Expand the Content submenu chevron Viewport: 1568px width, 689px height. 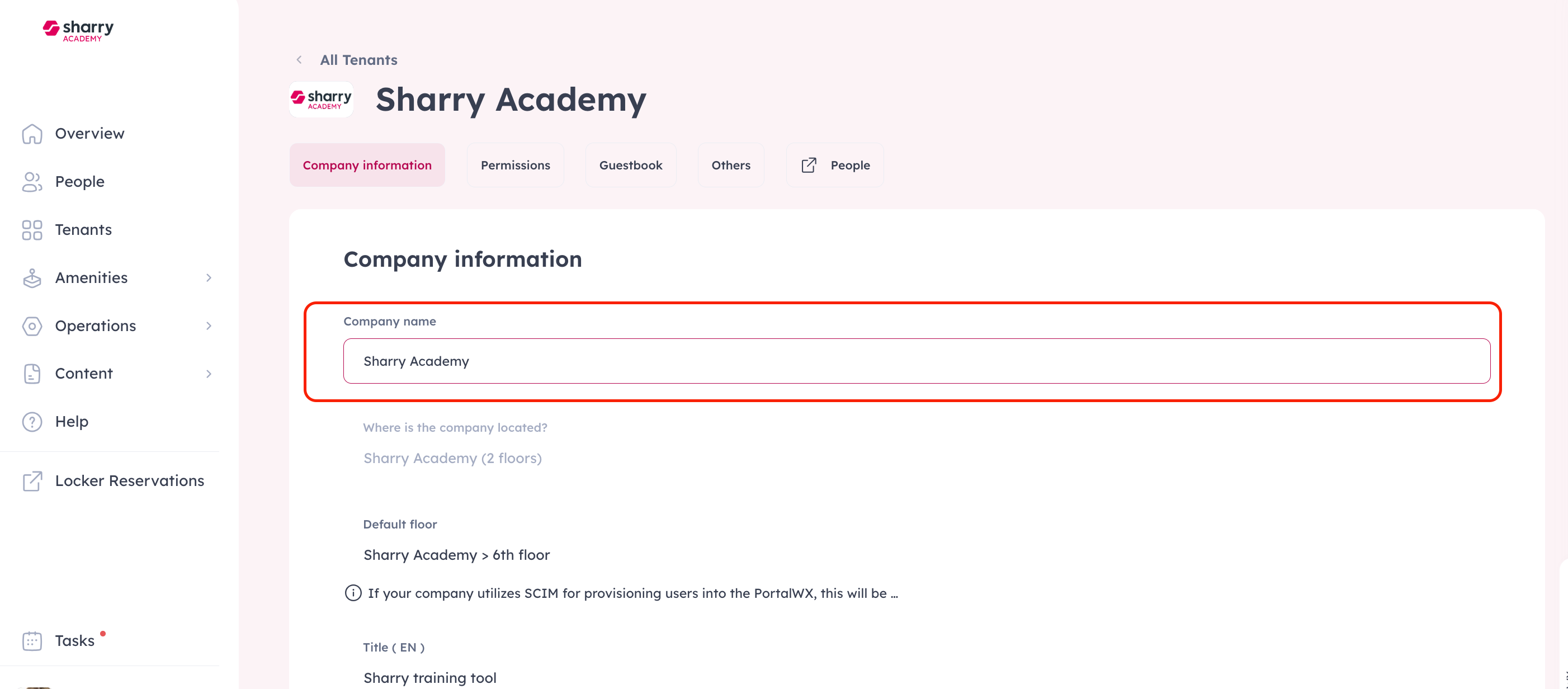(209, 374)
